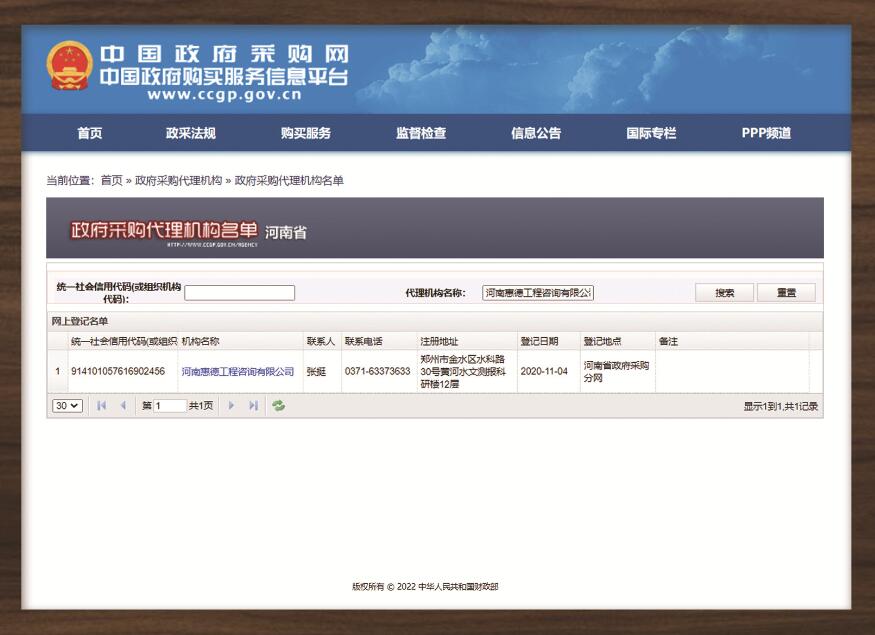Open 政府采购代理机构名单 breadcrumb link
This screenshot has width=875, height=635.
coord(289,180)
